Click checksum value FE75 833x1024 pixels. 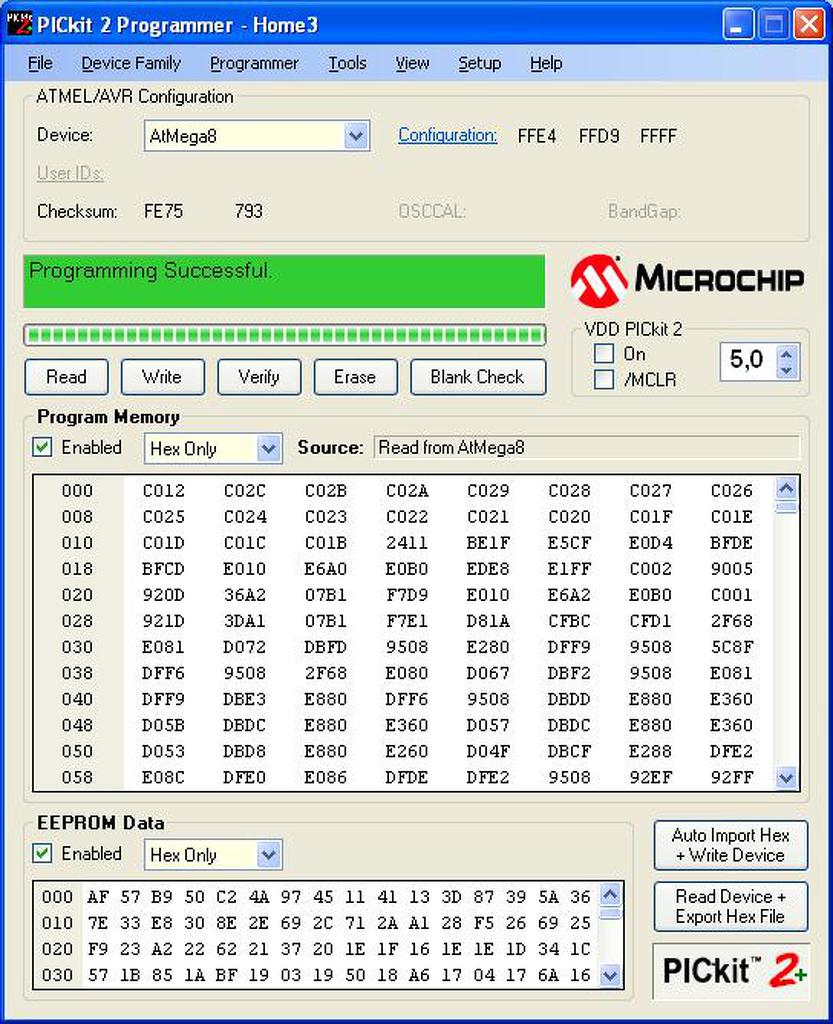point(163,211)
